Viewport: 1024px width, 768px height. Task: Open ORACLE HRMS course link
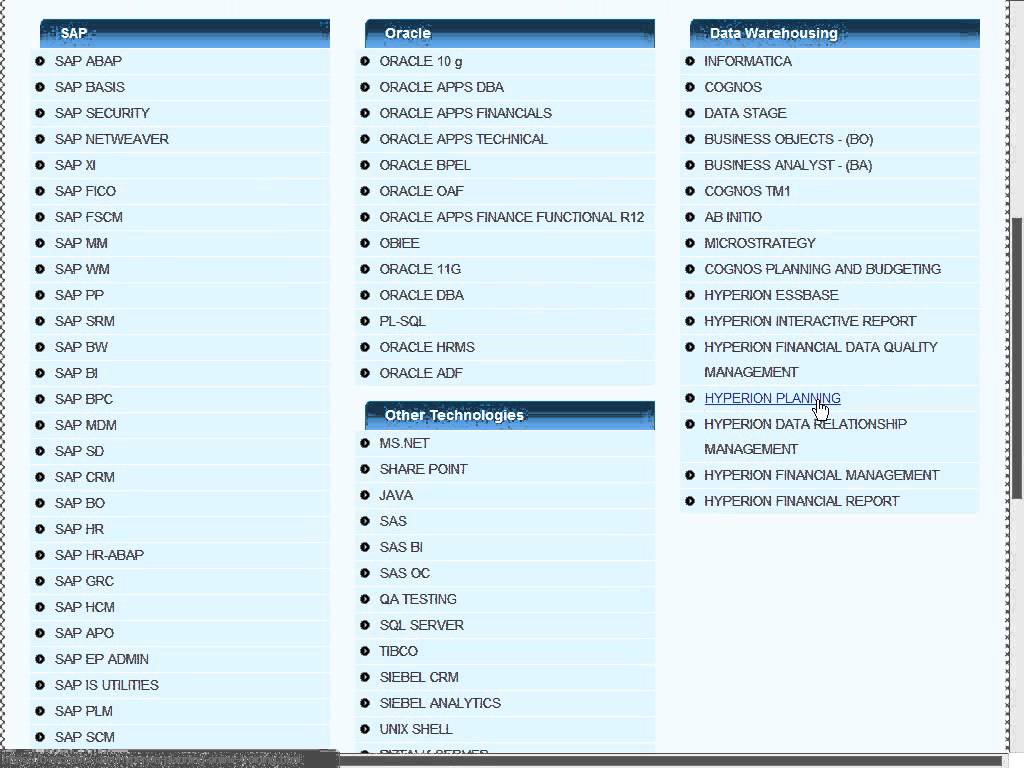[427, 347]
